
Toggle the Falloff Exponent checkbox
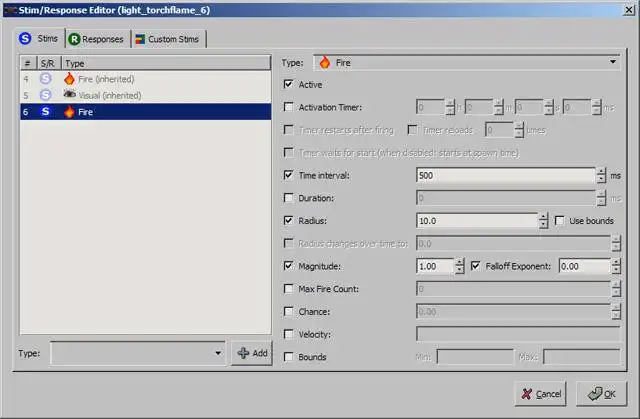[475, 266]
